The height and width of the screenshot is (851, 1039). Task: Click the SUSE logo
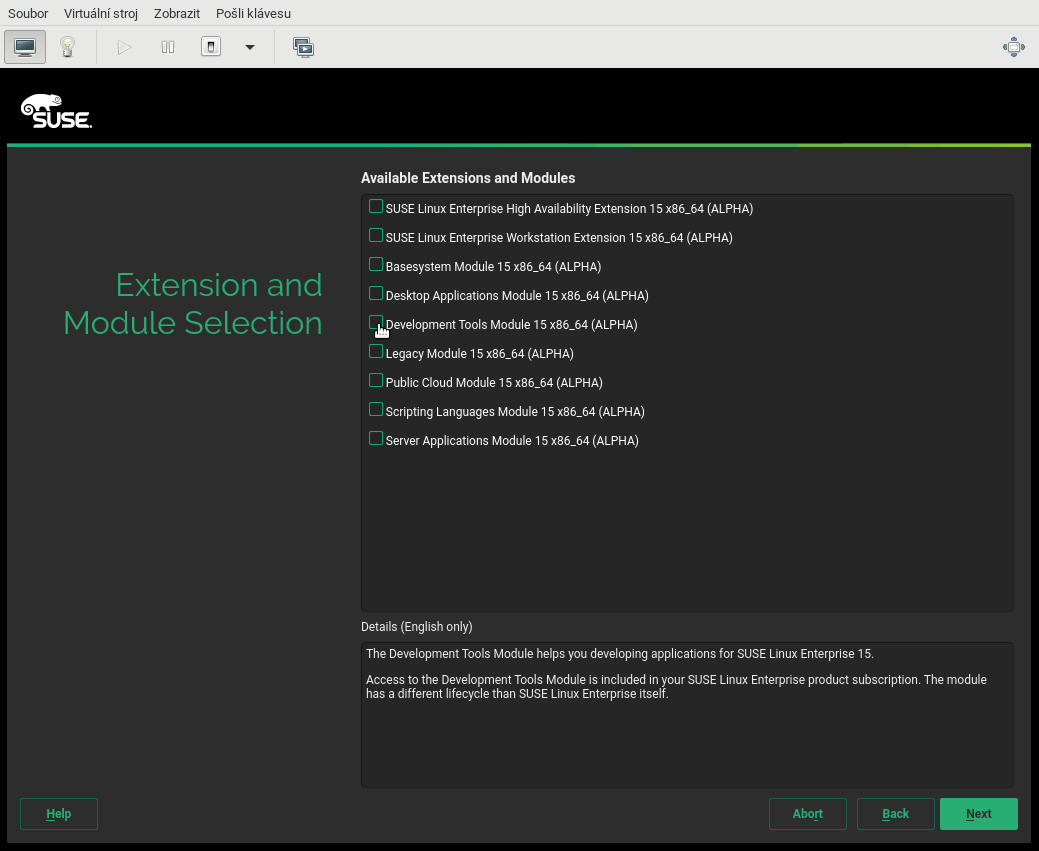point(56,111)
